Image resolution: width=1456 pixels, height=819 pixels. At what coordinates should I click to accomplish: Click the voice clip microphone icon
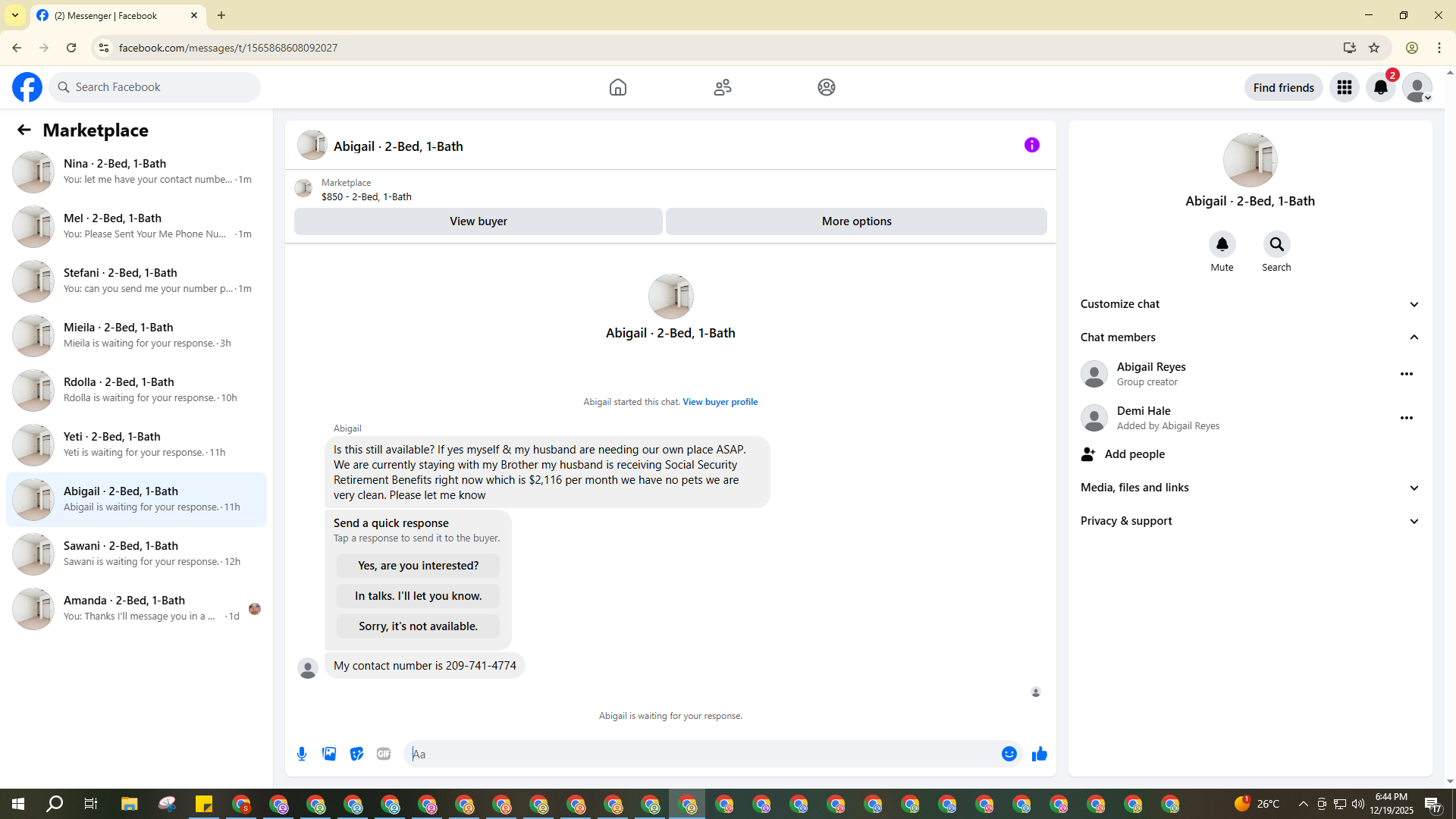pos(302,754)
